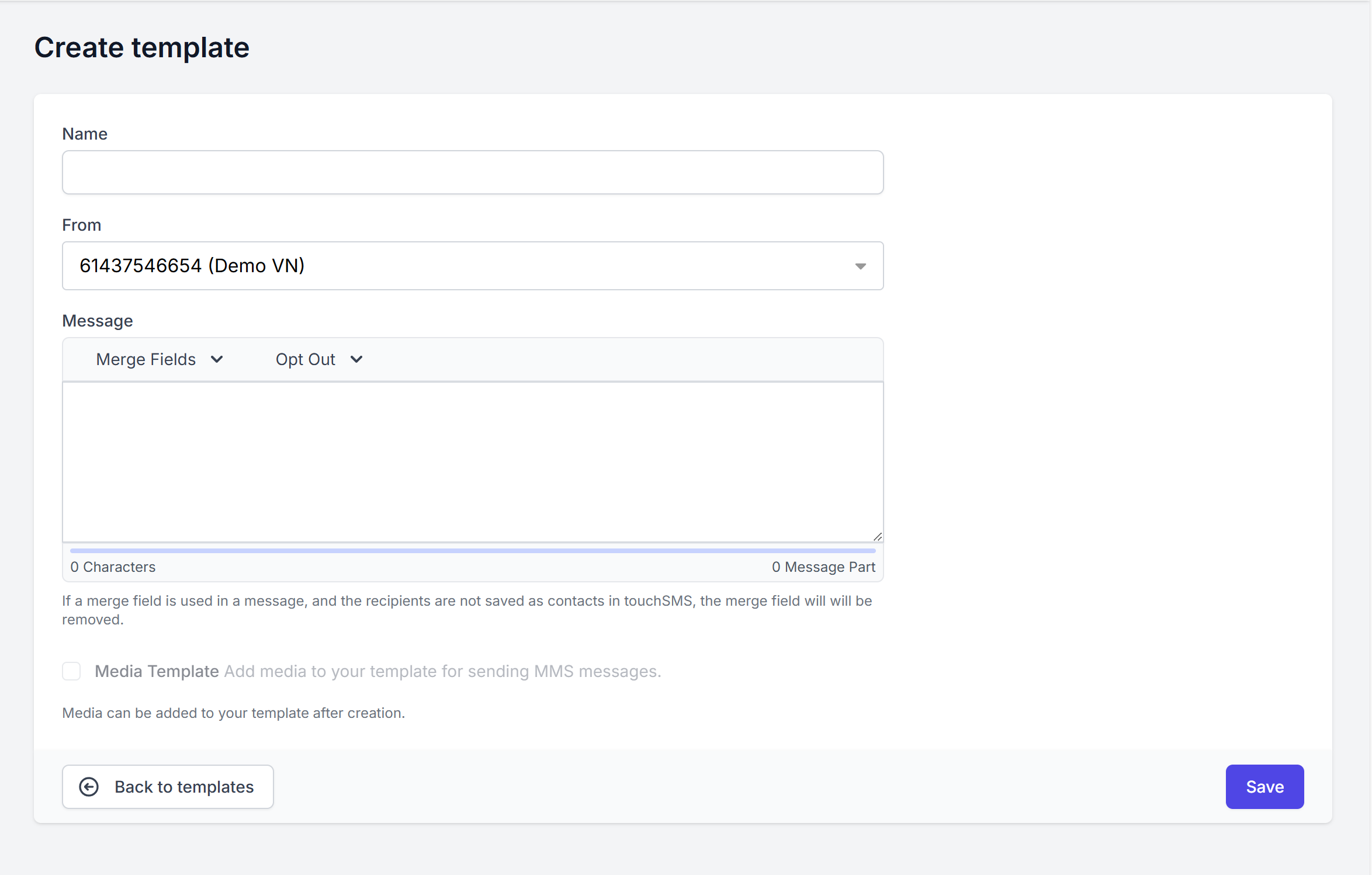Click the Name field label
This screenshot has width=1372, height=875.
(x=85, y=134)
